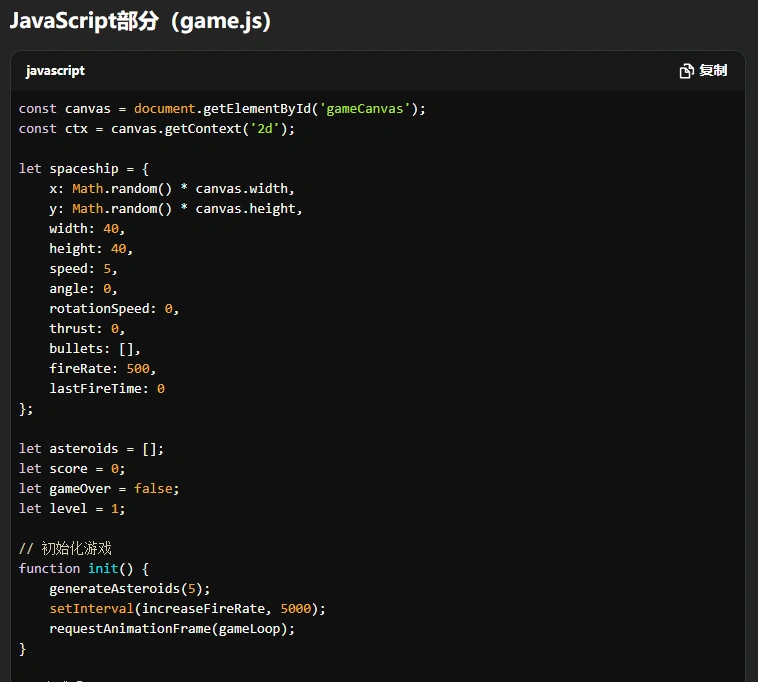This screenshot has width=758, height=682.
Task: Click the line y: Math.random() * canvas.height
Action: [175, 209]
